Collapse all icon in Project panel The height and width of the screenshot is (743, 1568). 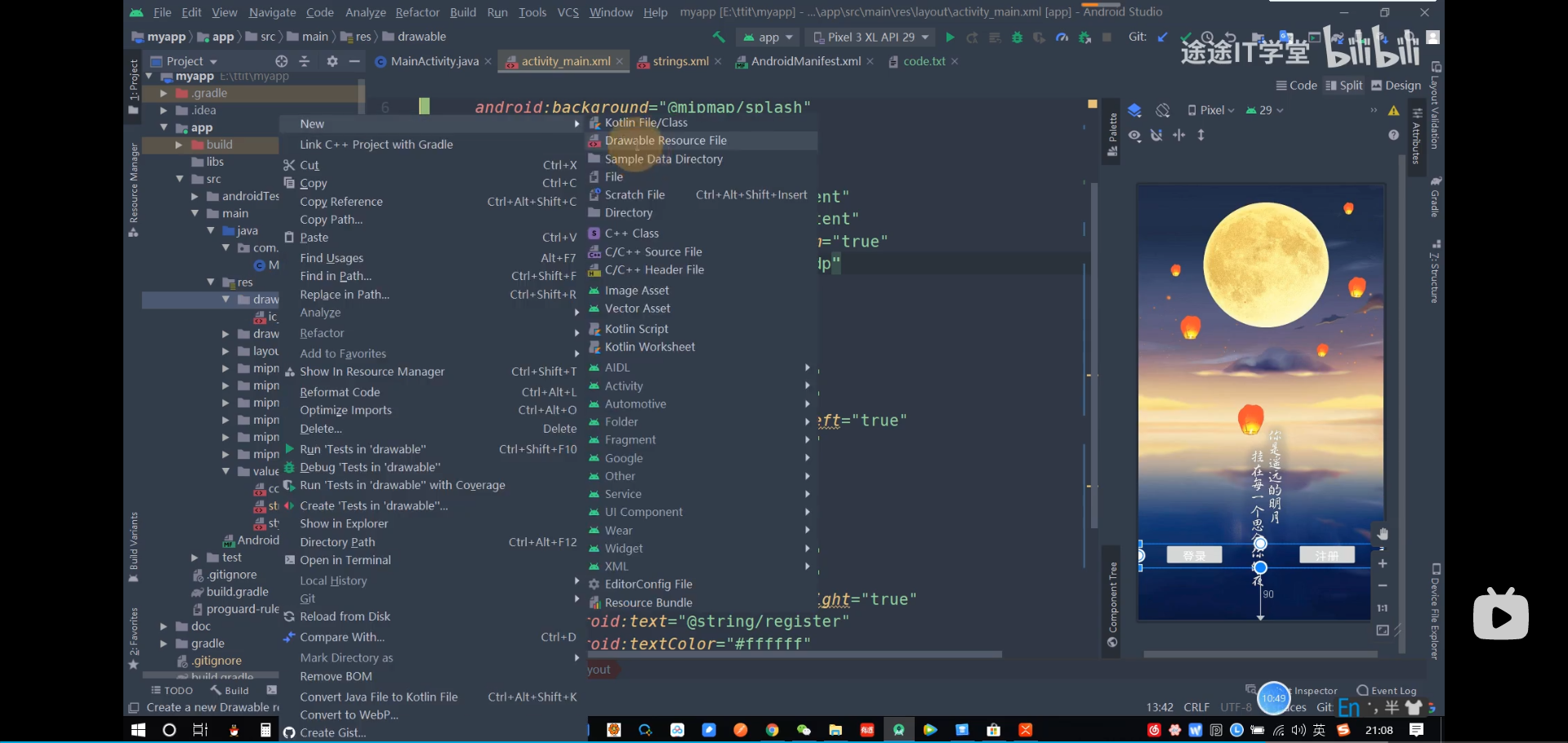point(305,61)
